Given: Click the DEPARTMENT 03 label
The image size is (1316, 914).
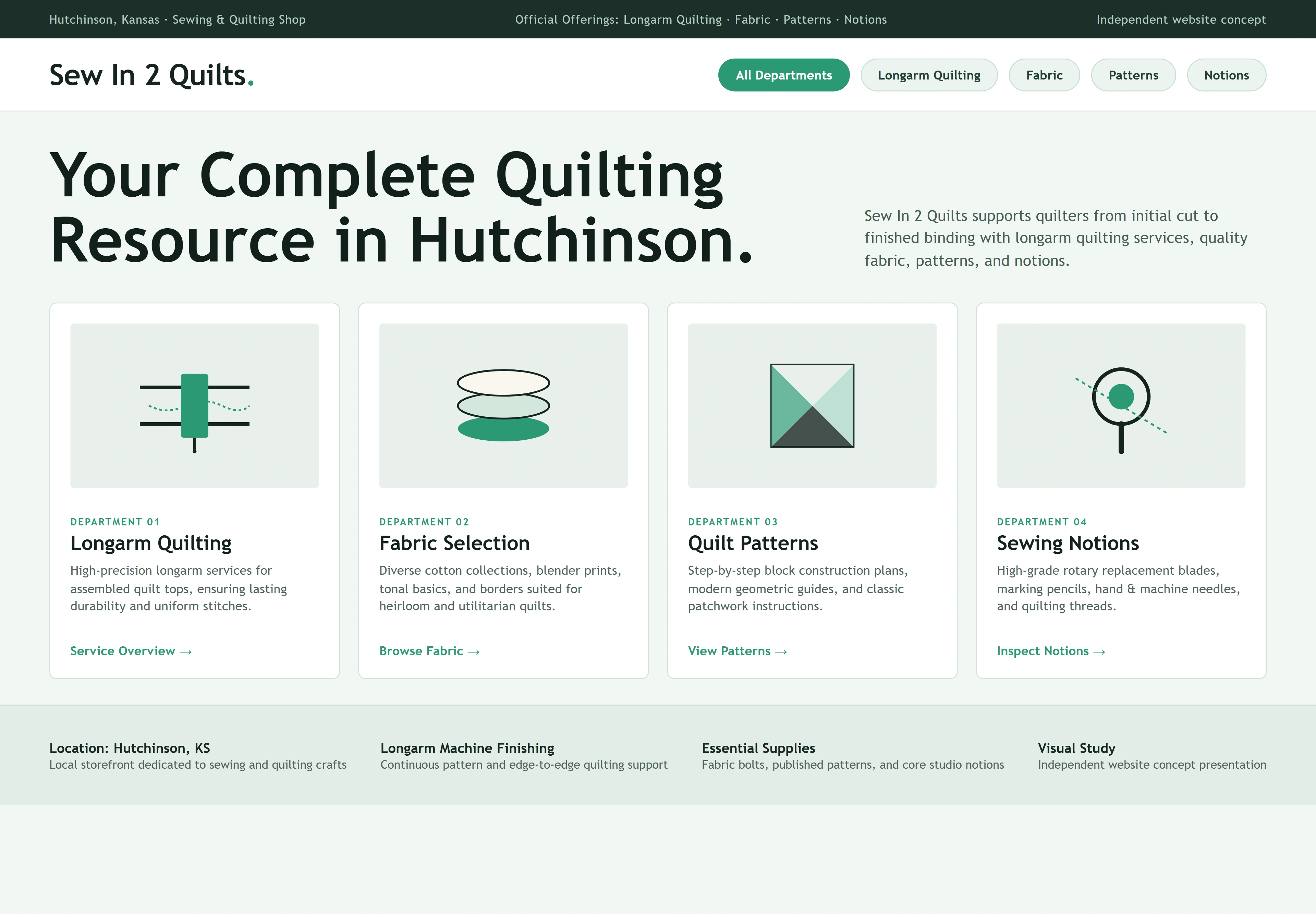Looking at the screenshot, I should [x=732, y=522].
